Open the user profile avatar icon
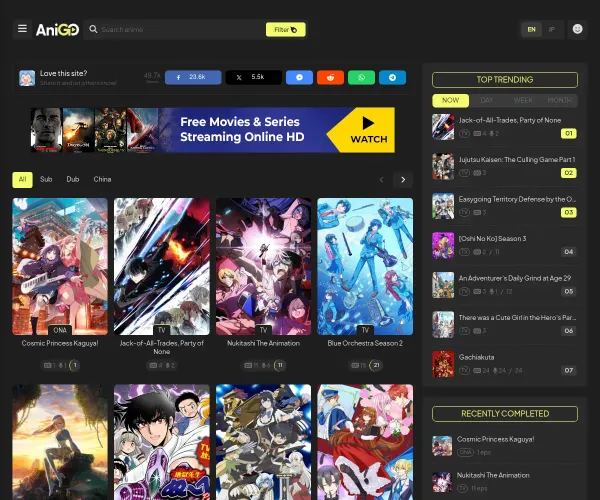Image resolution: width=600 pixels, height=500 pixels. [x=577, y=29]
